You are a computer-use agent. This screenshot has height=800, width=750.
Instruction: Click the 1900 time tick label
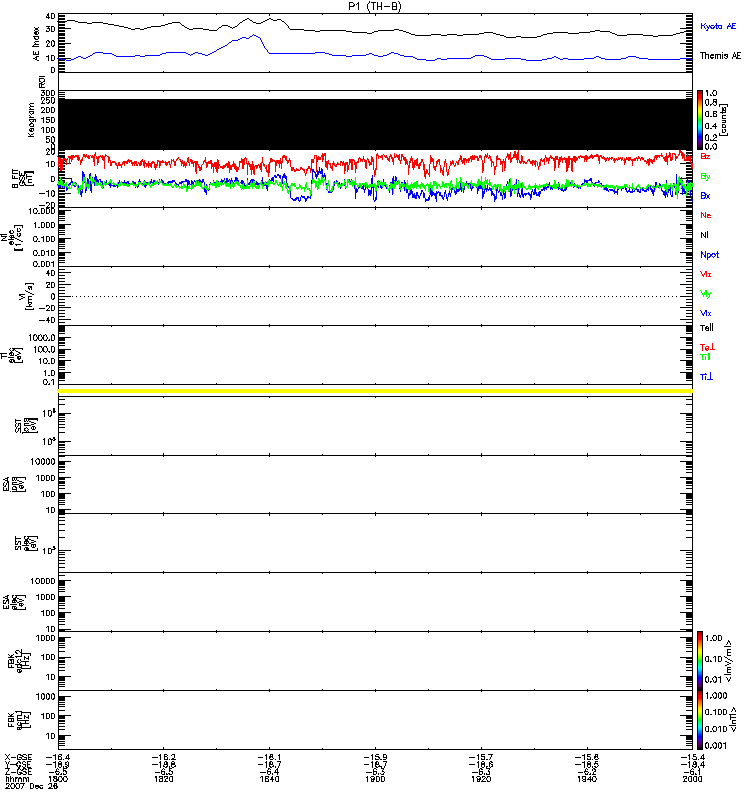pyautogui.click(x=375, y=779)
